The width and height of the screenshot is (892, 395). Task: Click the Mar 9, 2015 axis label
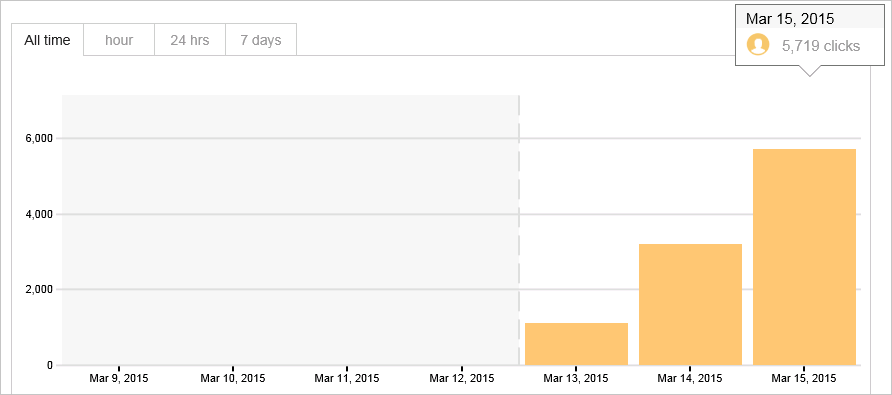click(119, 378)
